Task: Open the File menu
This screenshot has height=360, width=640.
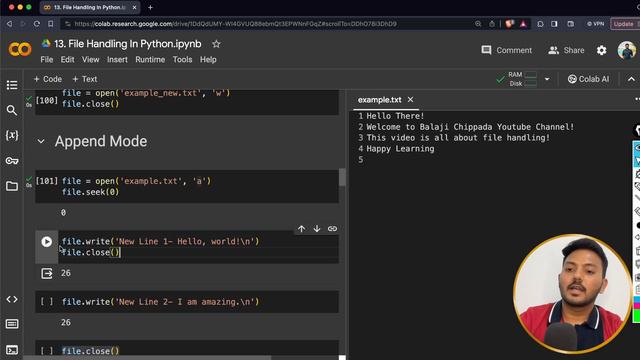Action: pyautogui.click(x=47, y=60)
